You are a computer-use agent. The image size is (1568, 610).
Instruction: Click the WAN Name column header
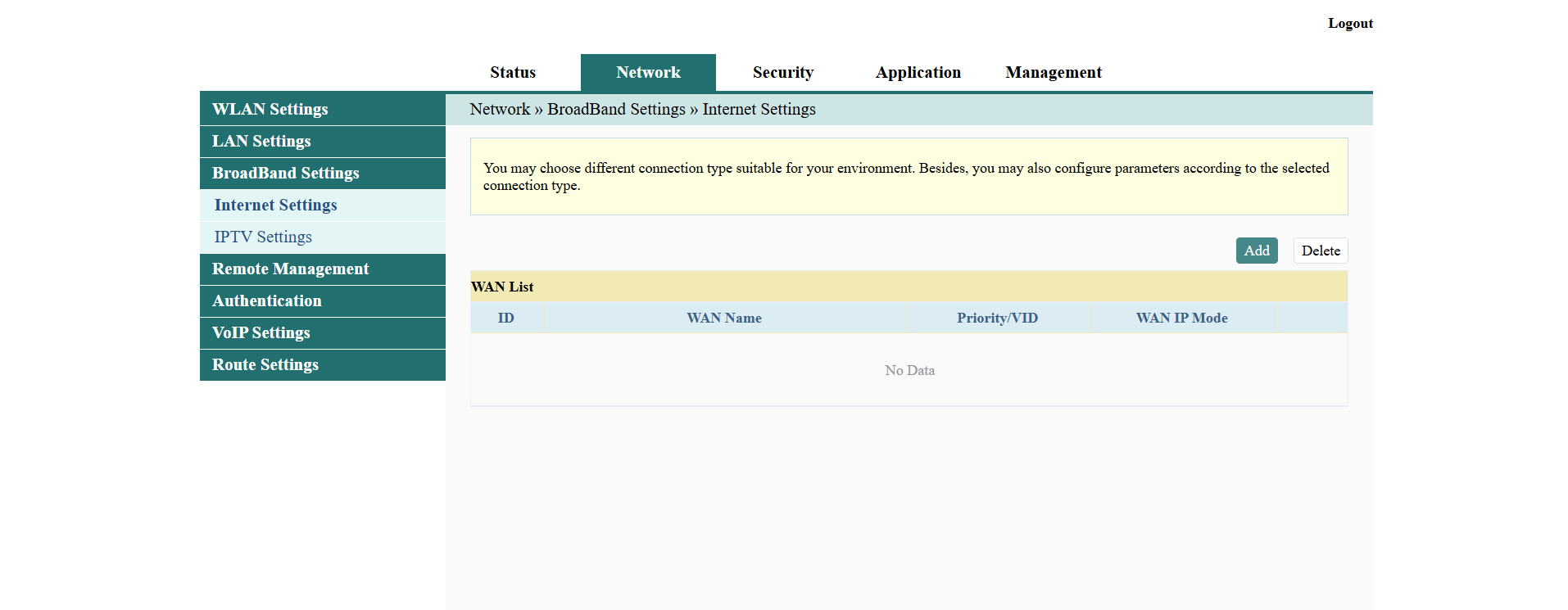724,318
